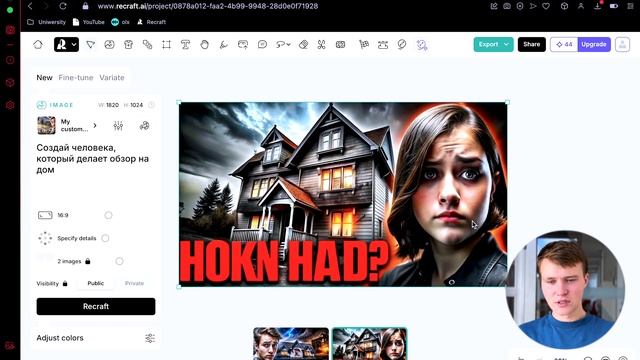Click the image width value 1820
Screen dimensions: 640x360
(x=112, y=105)
